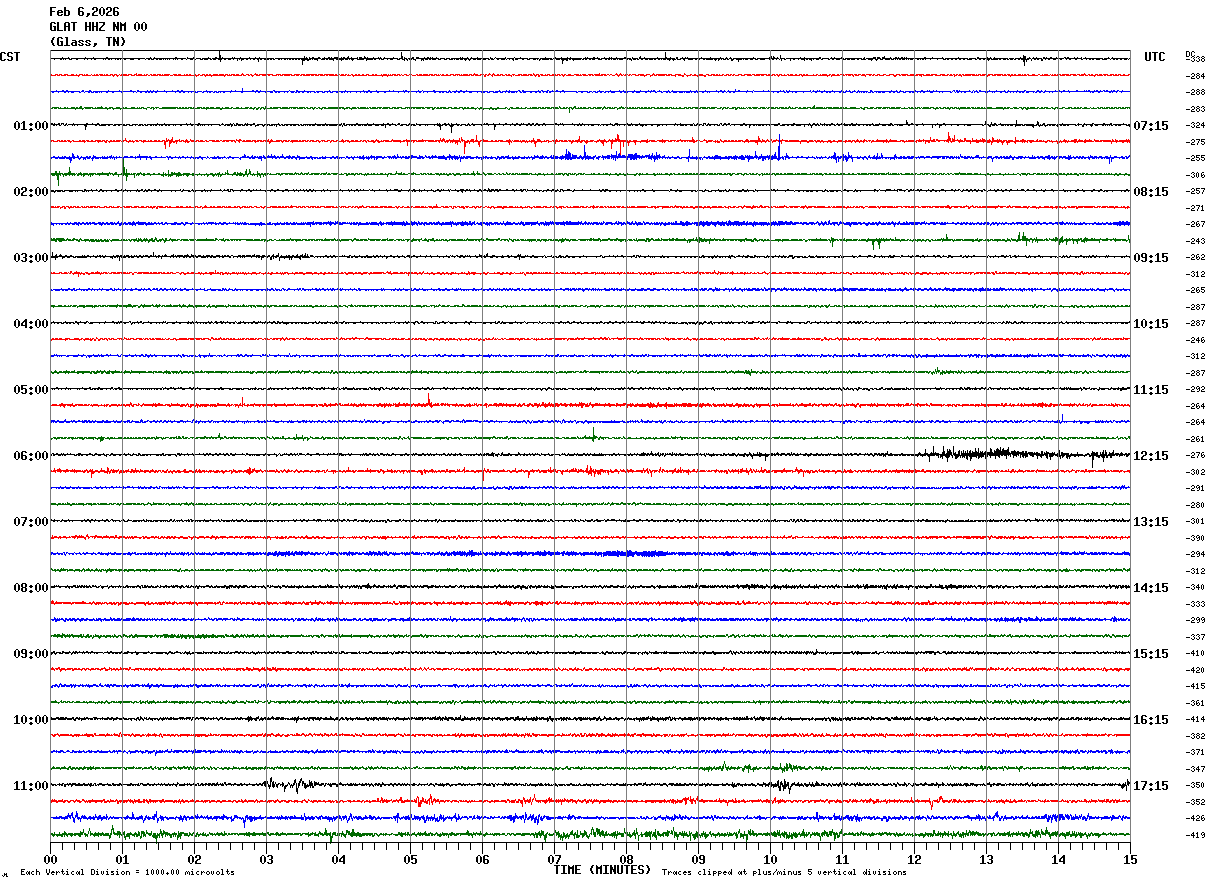The width and height of the screenshot is (1210, 886).
Task: Select the station header 'GLAT HHZ NM 00'
Action: 98,27
